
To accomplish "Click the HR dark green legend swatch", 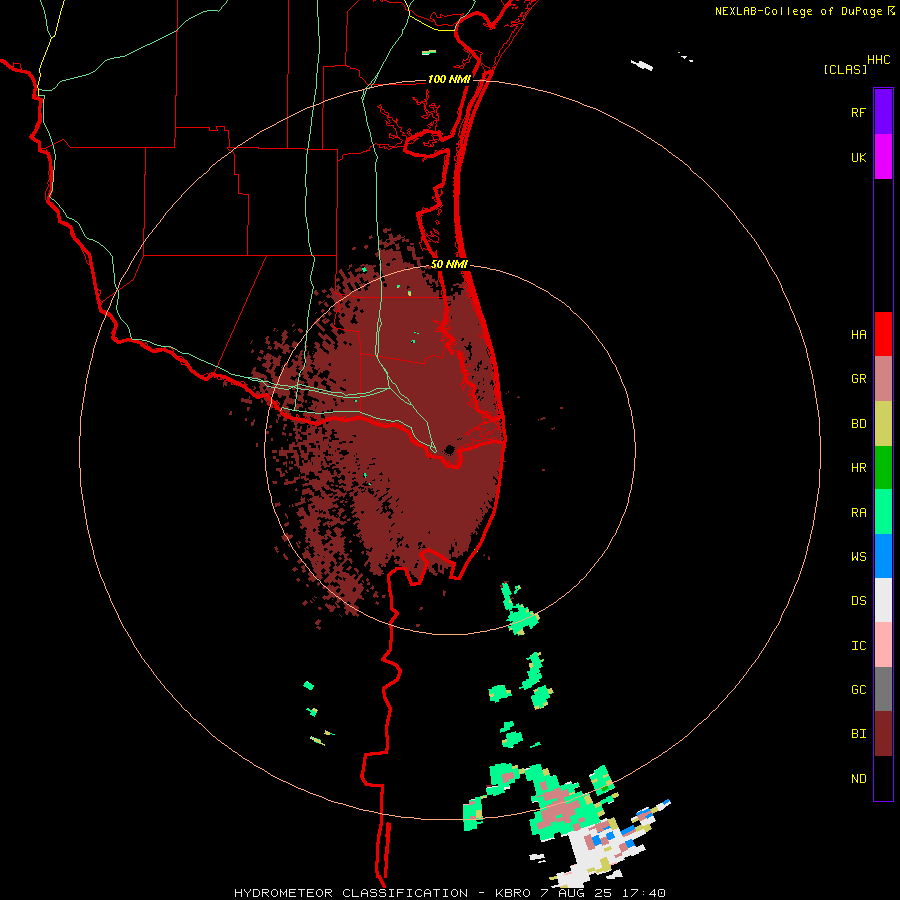I will point(883,468).
